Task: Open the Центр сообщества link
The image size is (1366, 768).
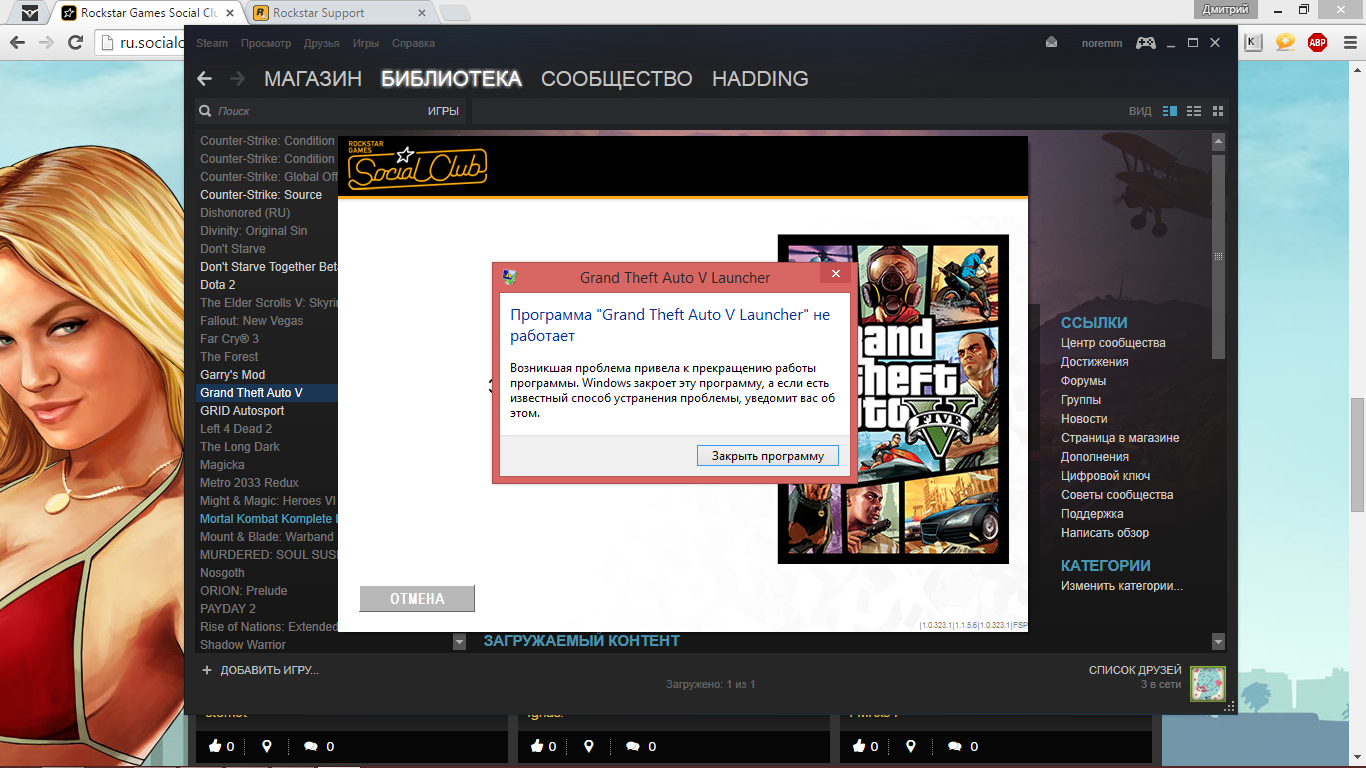Action: point(1113,343)
